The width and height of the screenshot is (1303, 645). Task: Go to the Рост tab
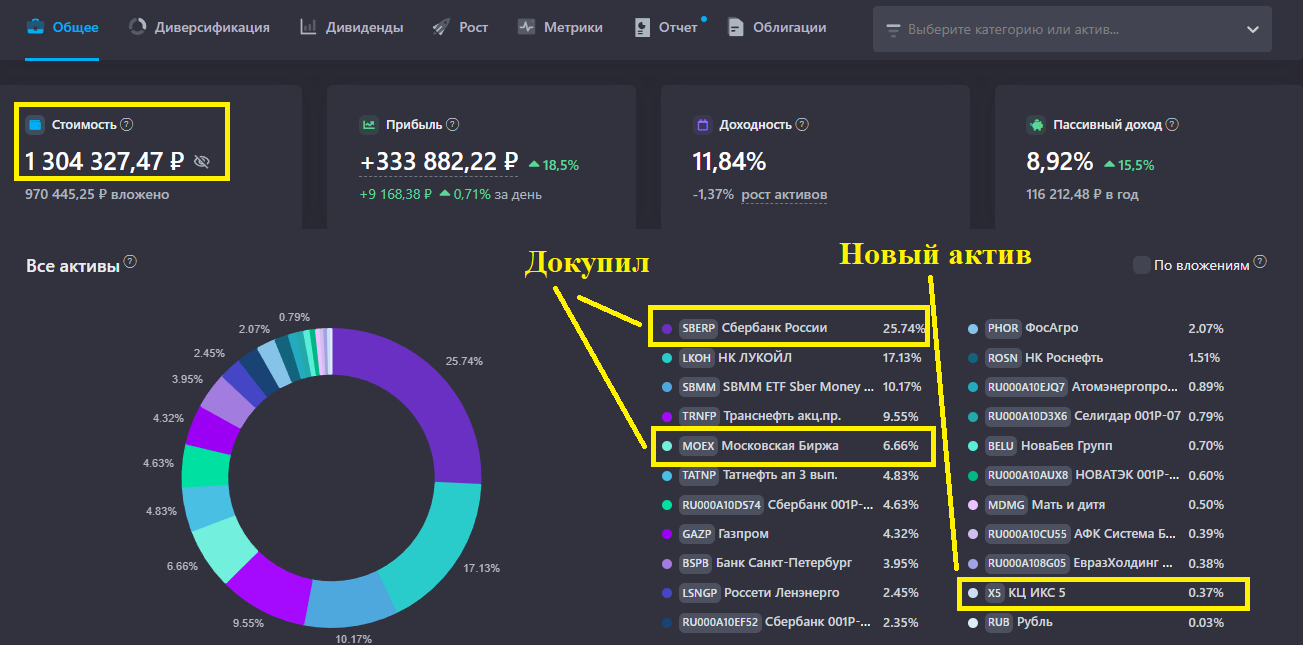click(460, 27)
